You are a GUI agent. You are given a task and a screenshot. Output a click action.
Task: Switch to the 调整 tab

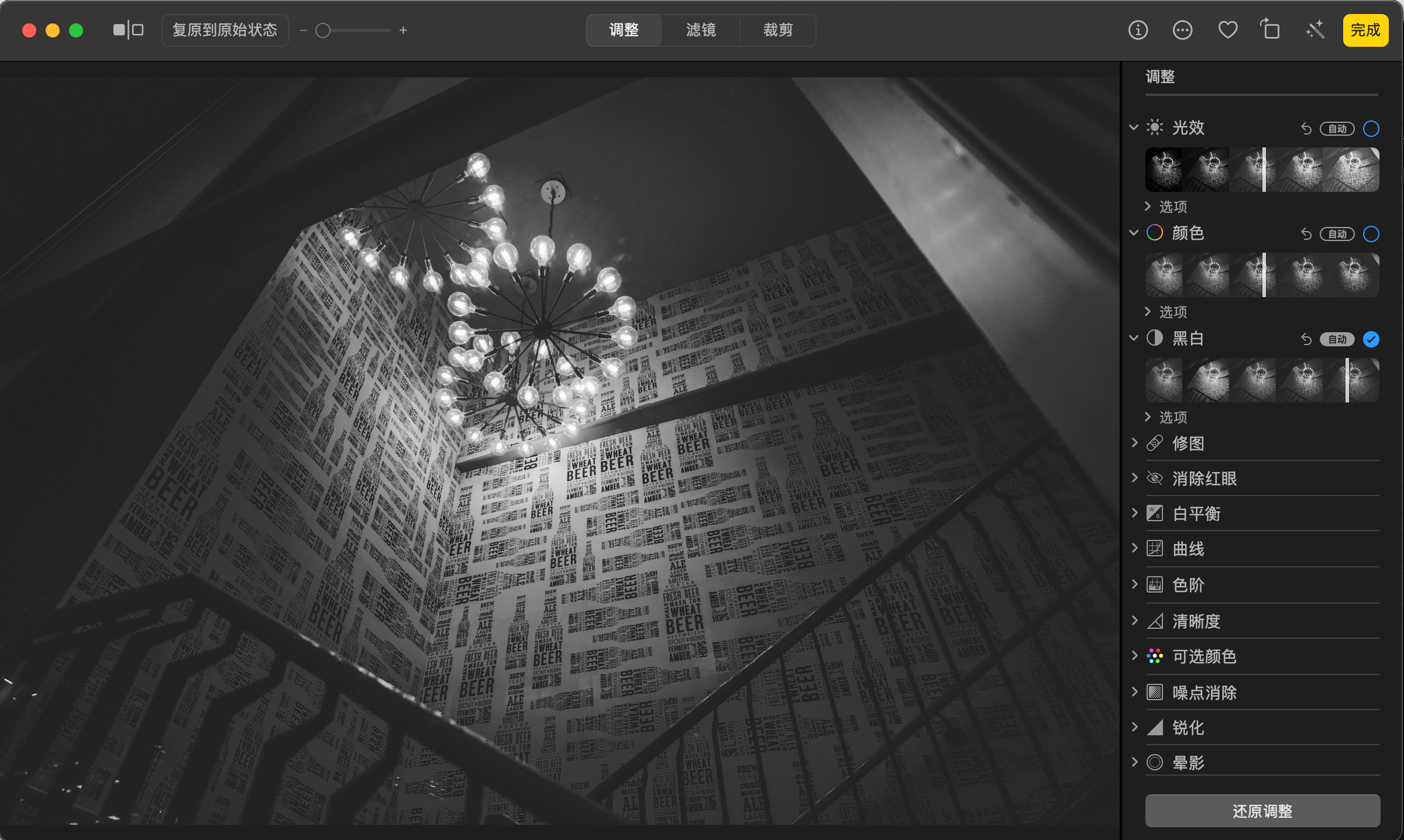[x=624, y=30]
